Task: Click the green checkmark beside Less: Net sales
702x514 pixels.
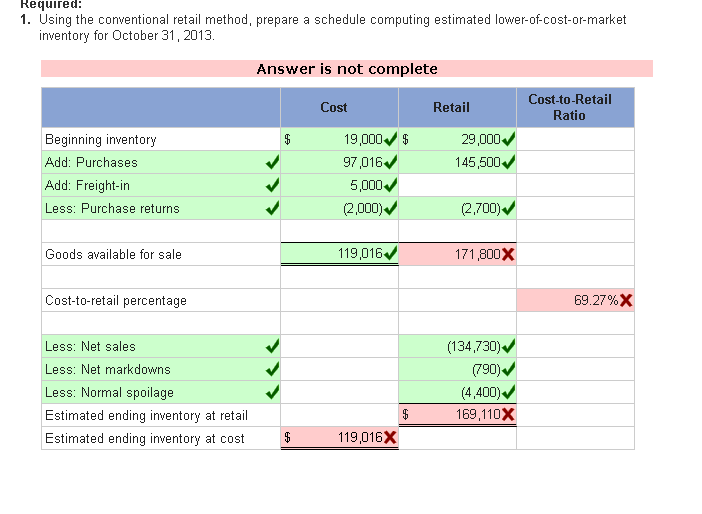Action: 272,346
